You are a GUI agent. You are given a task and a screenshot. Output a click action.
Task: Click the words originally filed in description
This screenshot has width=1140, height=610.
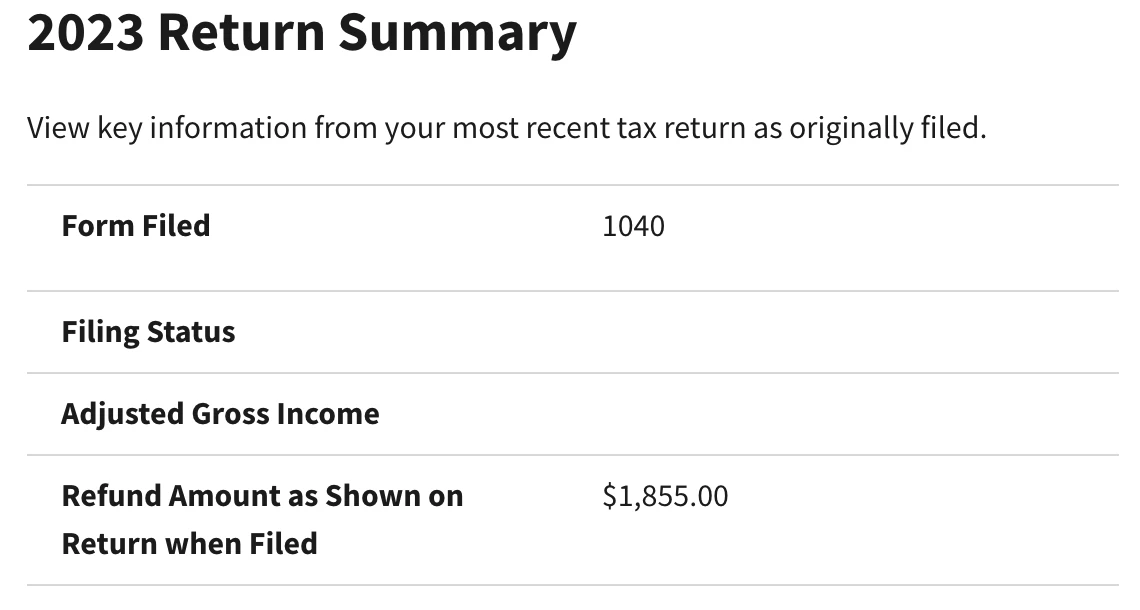888,129
